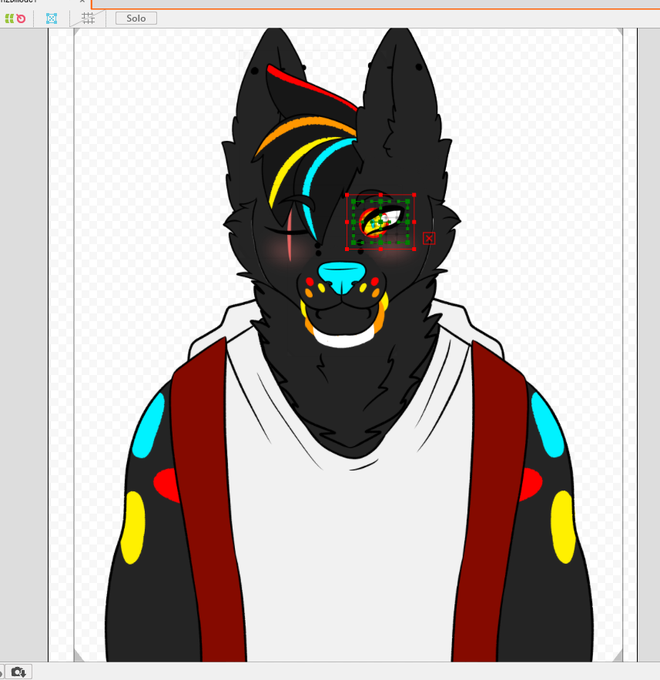Click the blue mesh bounding-box icon

point(51,18)
